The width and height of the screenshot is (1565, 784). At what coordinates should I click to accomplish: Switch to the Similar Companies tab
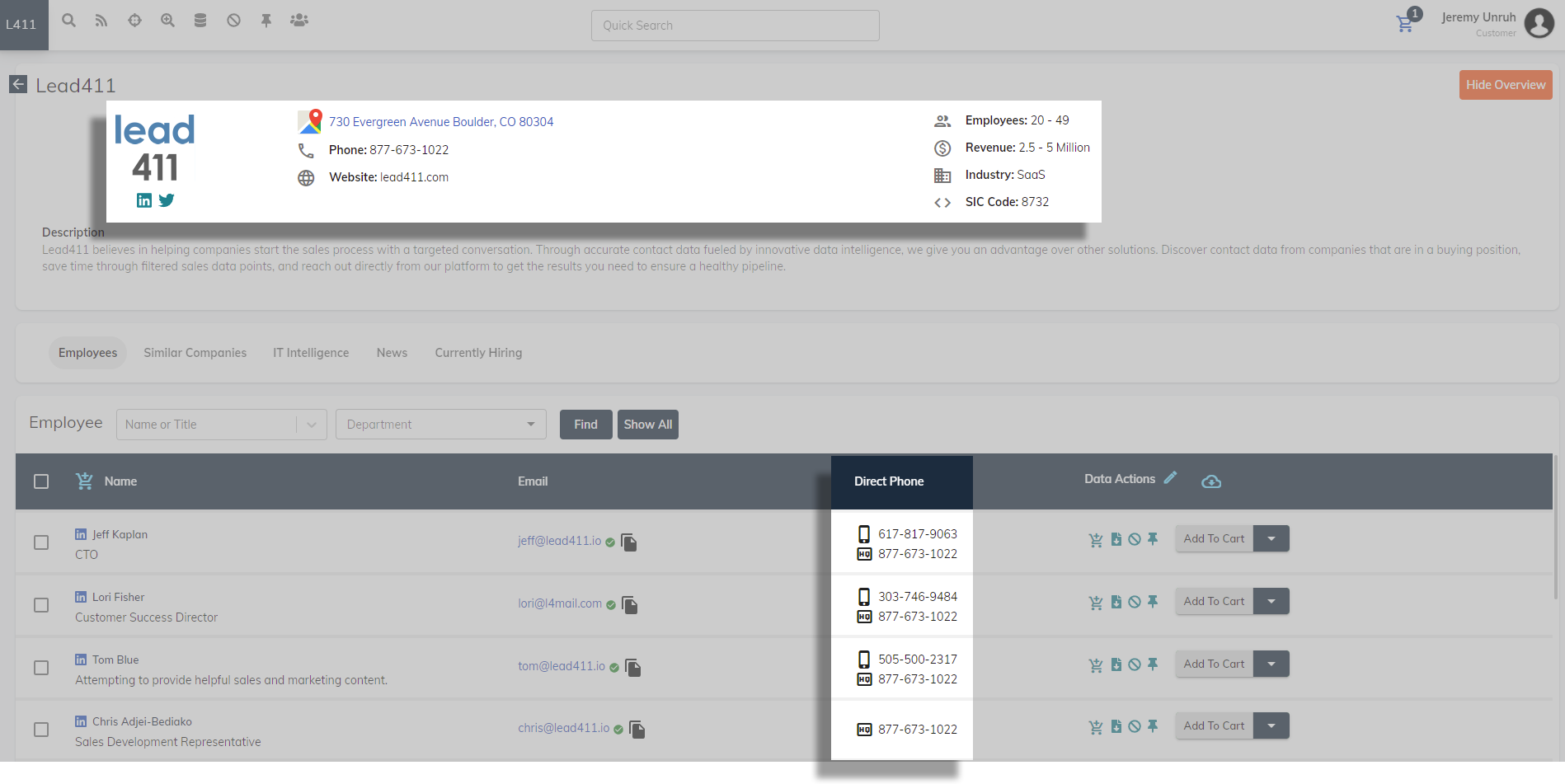195,353
